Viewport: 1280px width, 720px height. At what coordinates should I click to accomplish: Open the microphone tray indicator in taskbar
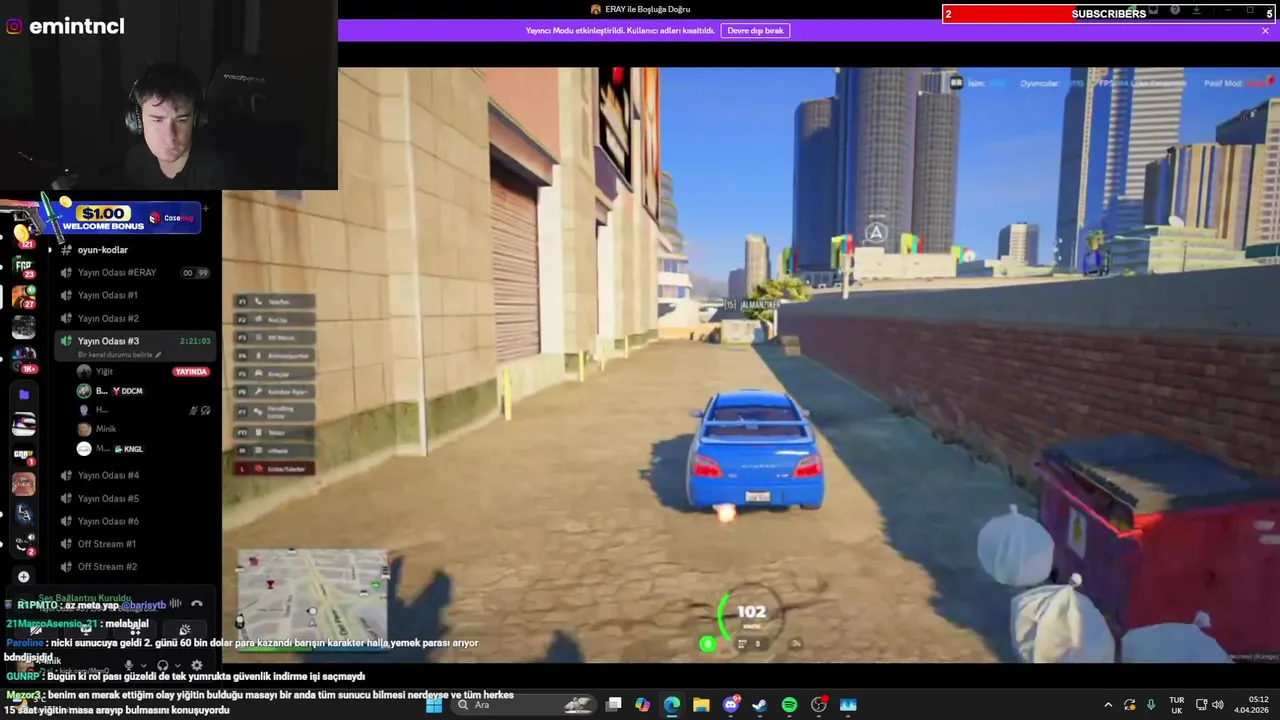click(x=1151, y=705)
